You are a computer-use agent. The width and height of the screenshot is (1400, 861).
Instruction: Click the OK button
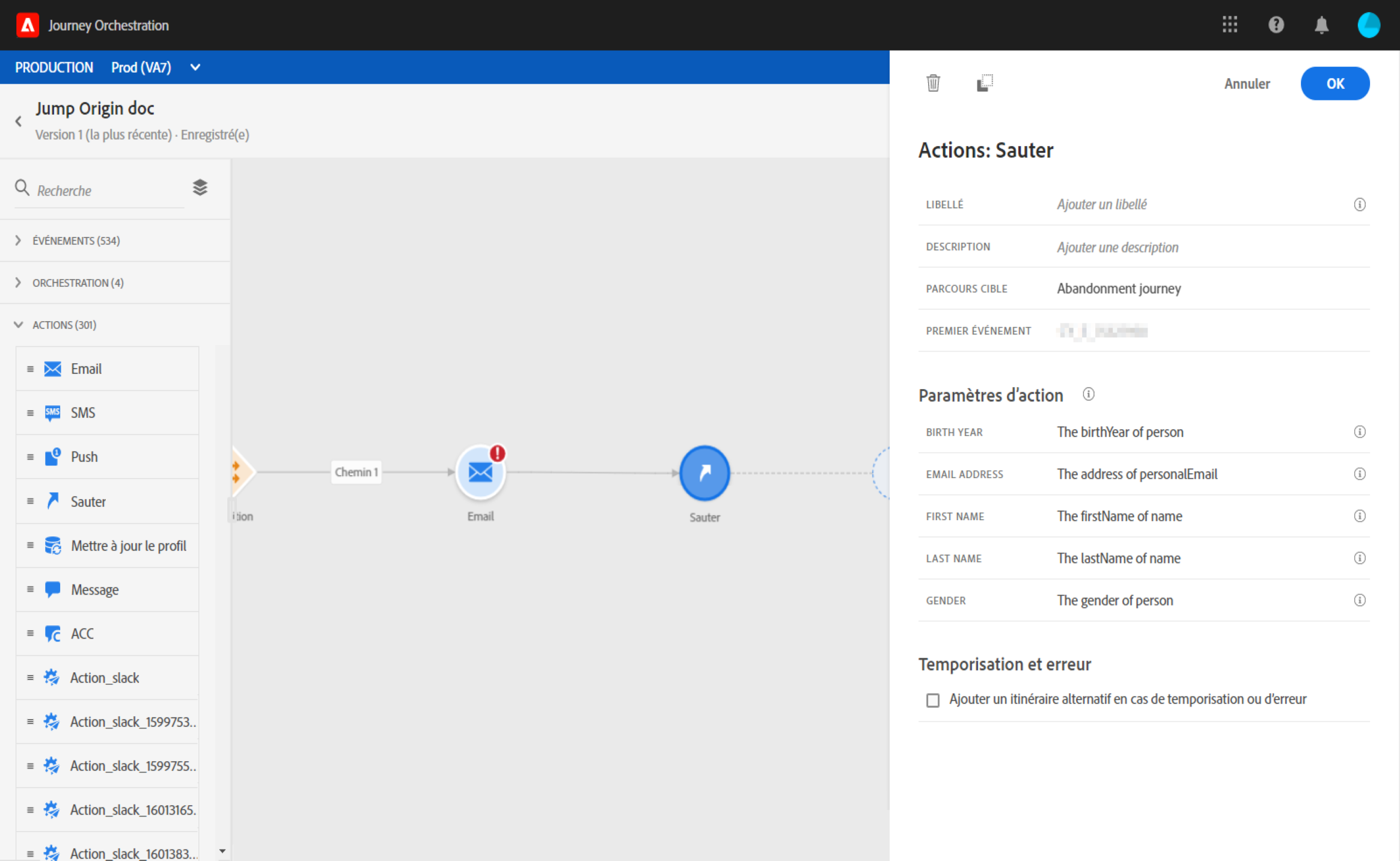point(1334,84)
